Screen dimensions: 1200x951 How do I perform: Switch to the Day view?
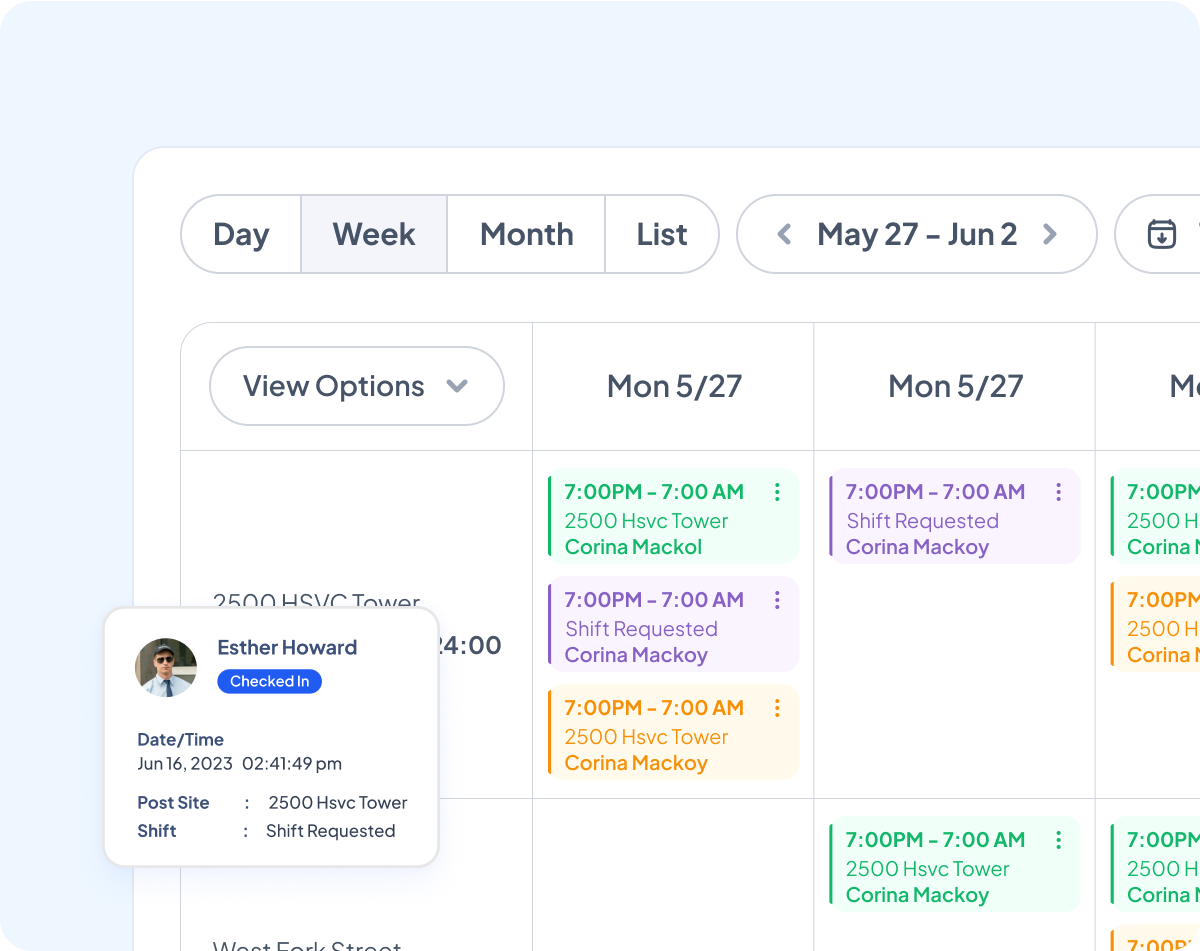pyautogui.click(x=241, y=234)
